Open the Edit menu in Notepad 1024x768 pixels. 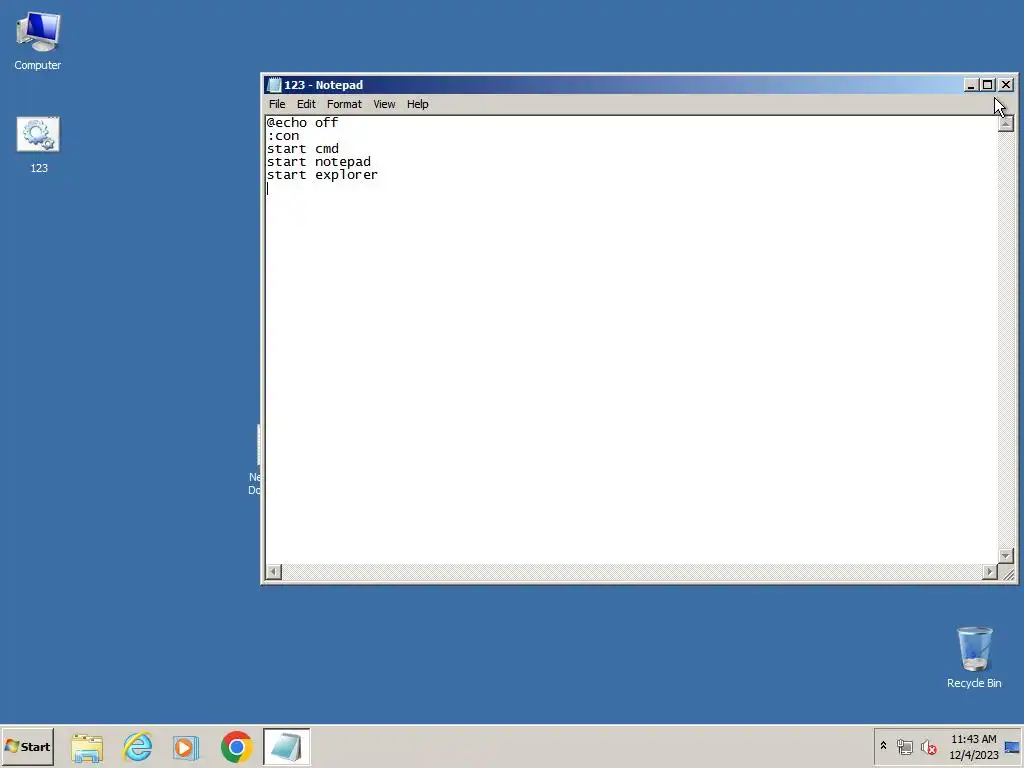tap(306, 104)
